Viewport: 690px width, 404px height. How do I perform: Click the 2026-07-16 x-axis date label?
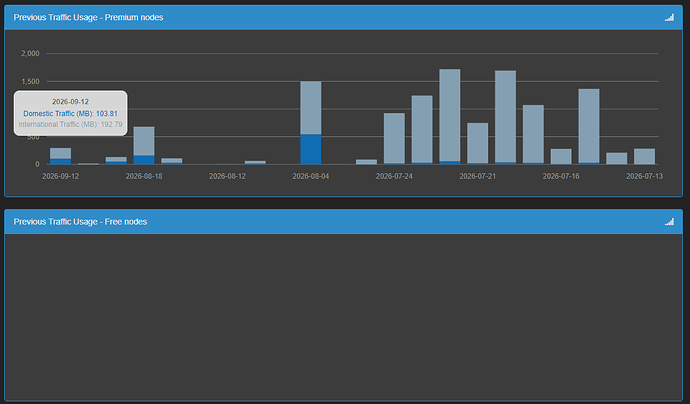pyautogui.click(x=561, y=176)
